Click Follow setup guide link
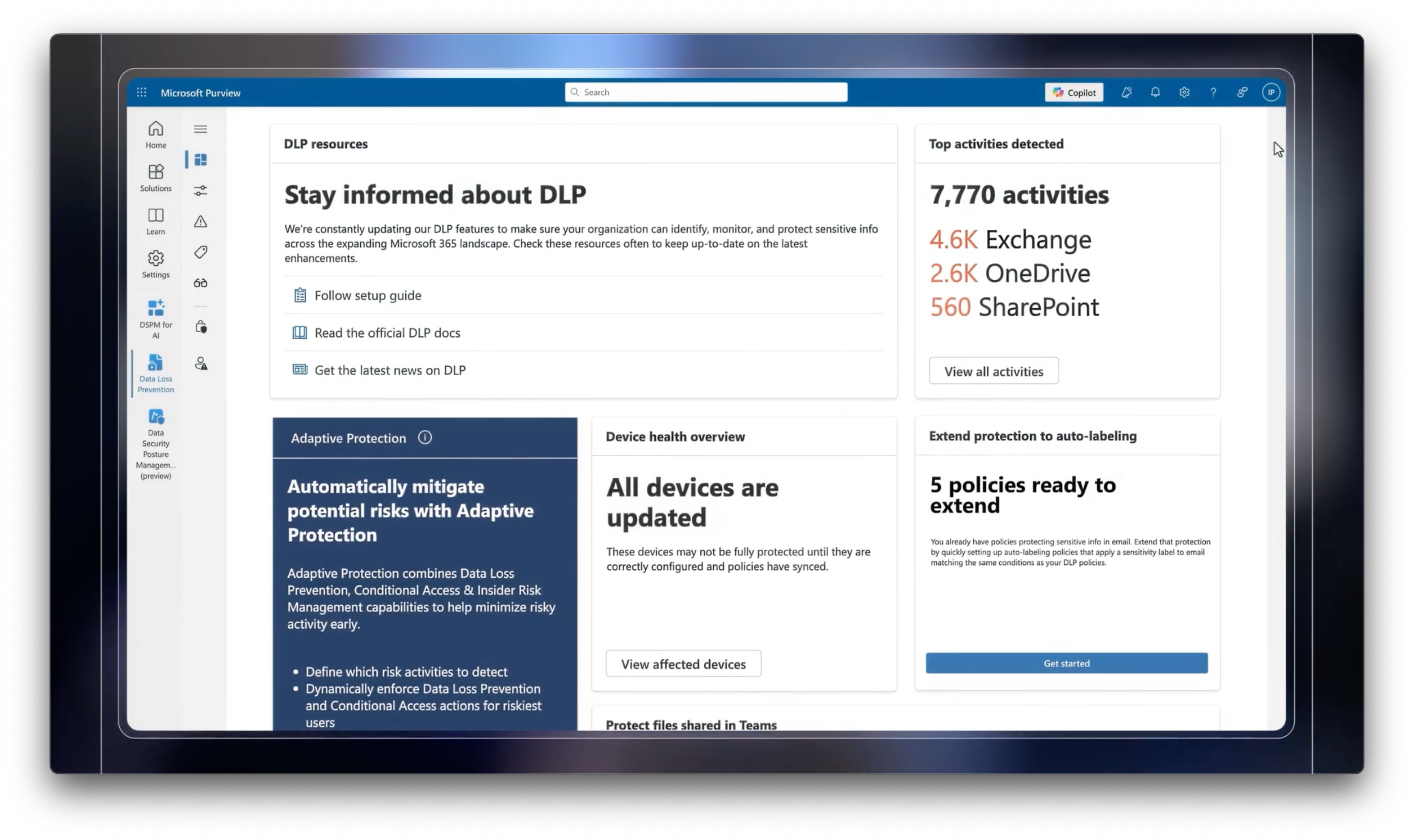This screenshot has width=1414, height=840. tap(367, 295)
